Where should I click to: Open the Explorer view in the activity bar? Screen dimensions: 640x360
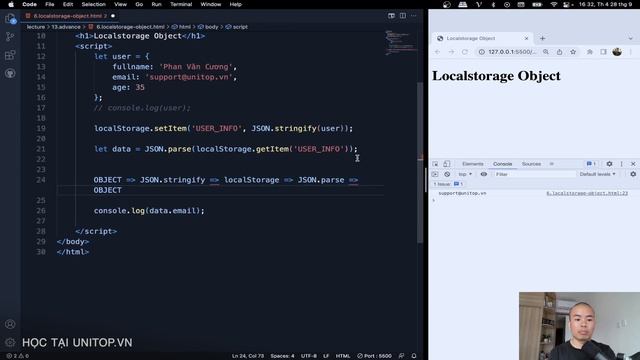tap(10, 18)
